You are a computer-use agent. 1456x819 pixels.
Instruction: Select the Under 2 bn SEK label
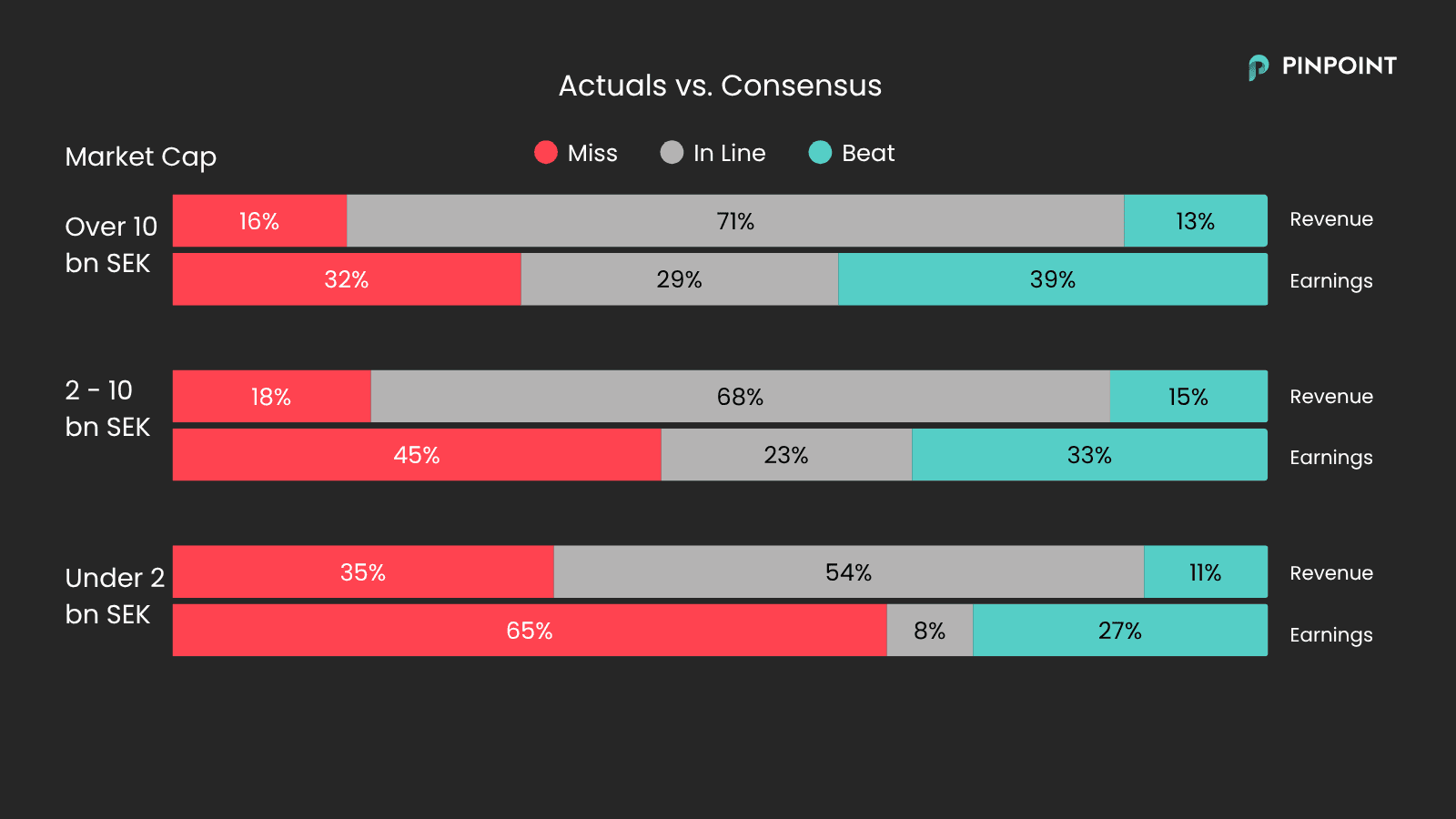(115, 596)
